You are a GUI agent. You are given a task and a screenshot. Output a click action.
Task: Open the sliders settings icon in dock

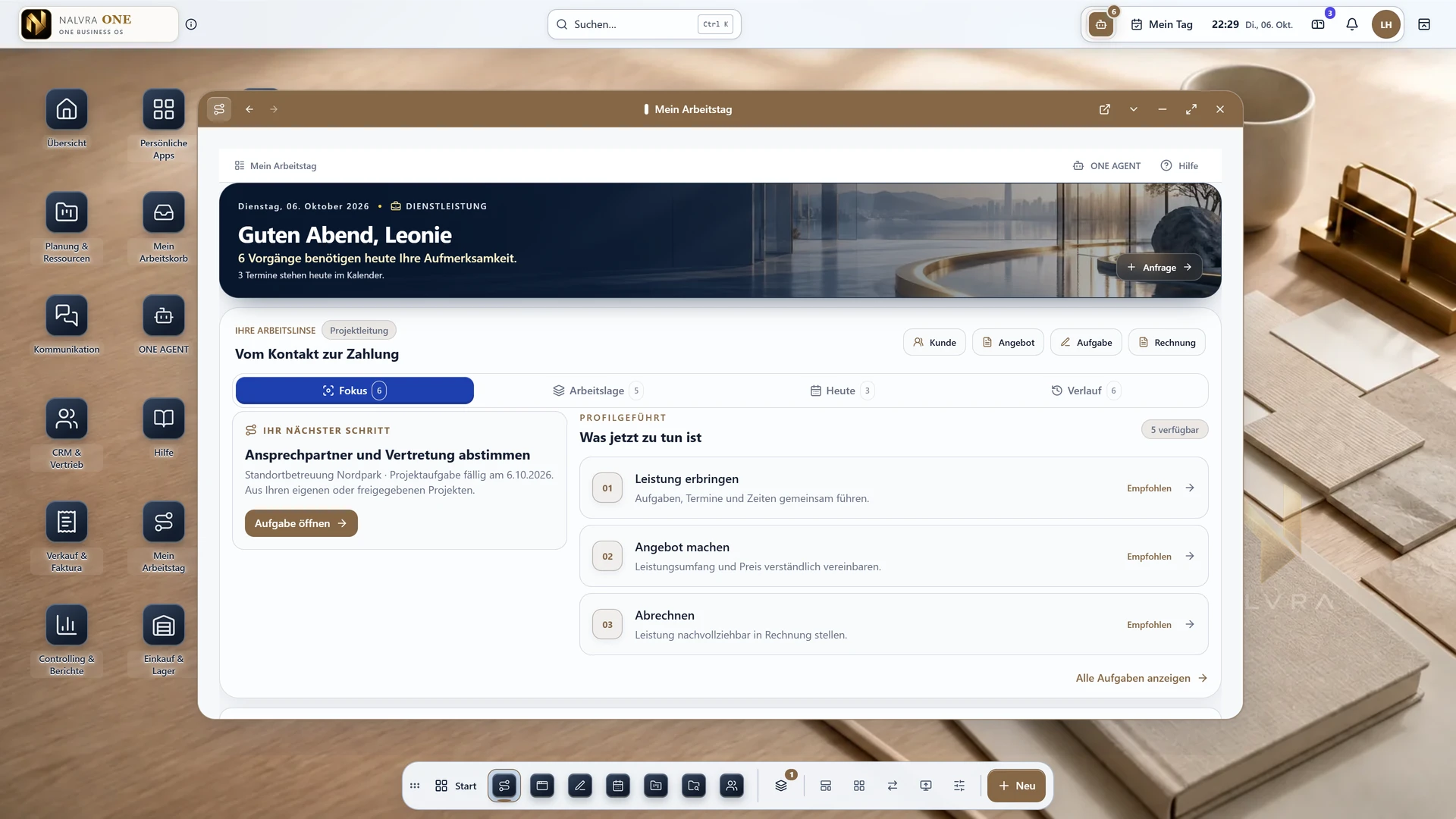[x=959, y=786]
